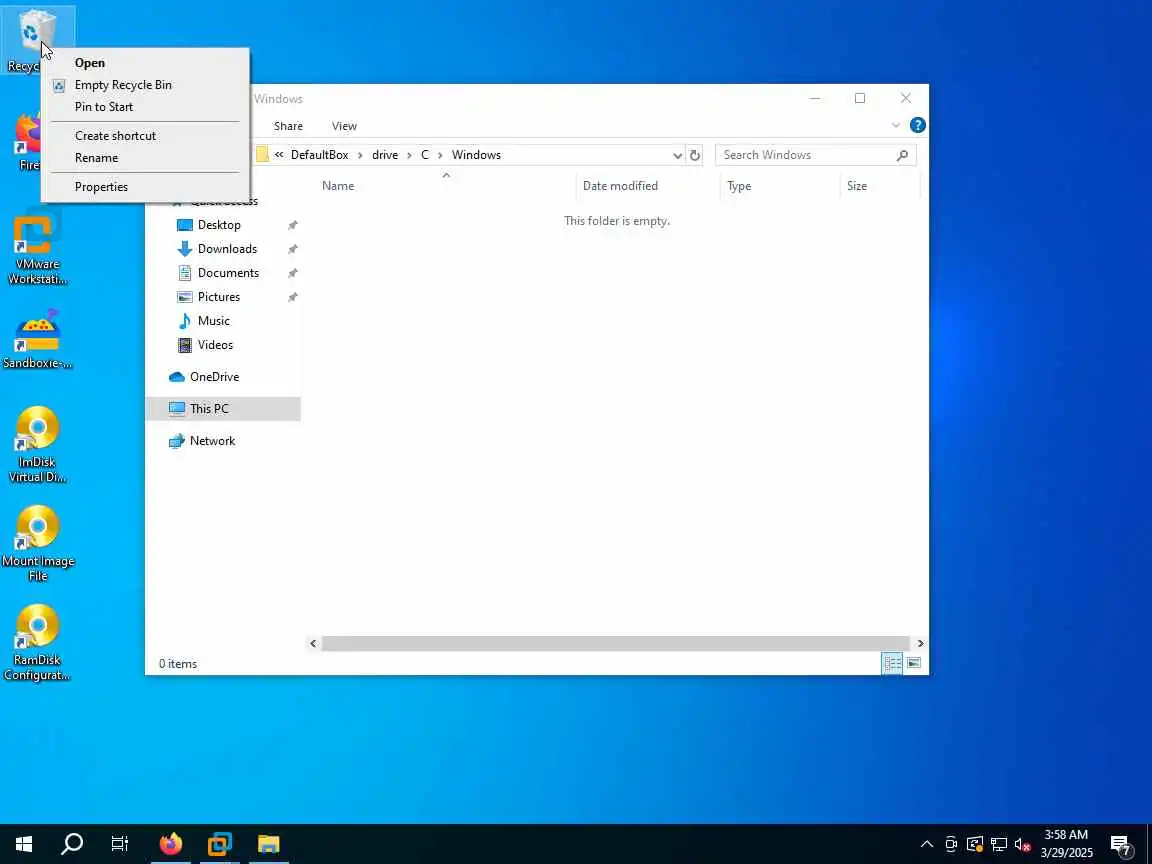Viewport: 1152px width, 864px height.
Task: Click the Help icon in Explorer
Action: (x=918, y=125)
